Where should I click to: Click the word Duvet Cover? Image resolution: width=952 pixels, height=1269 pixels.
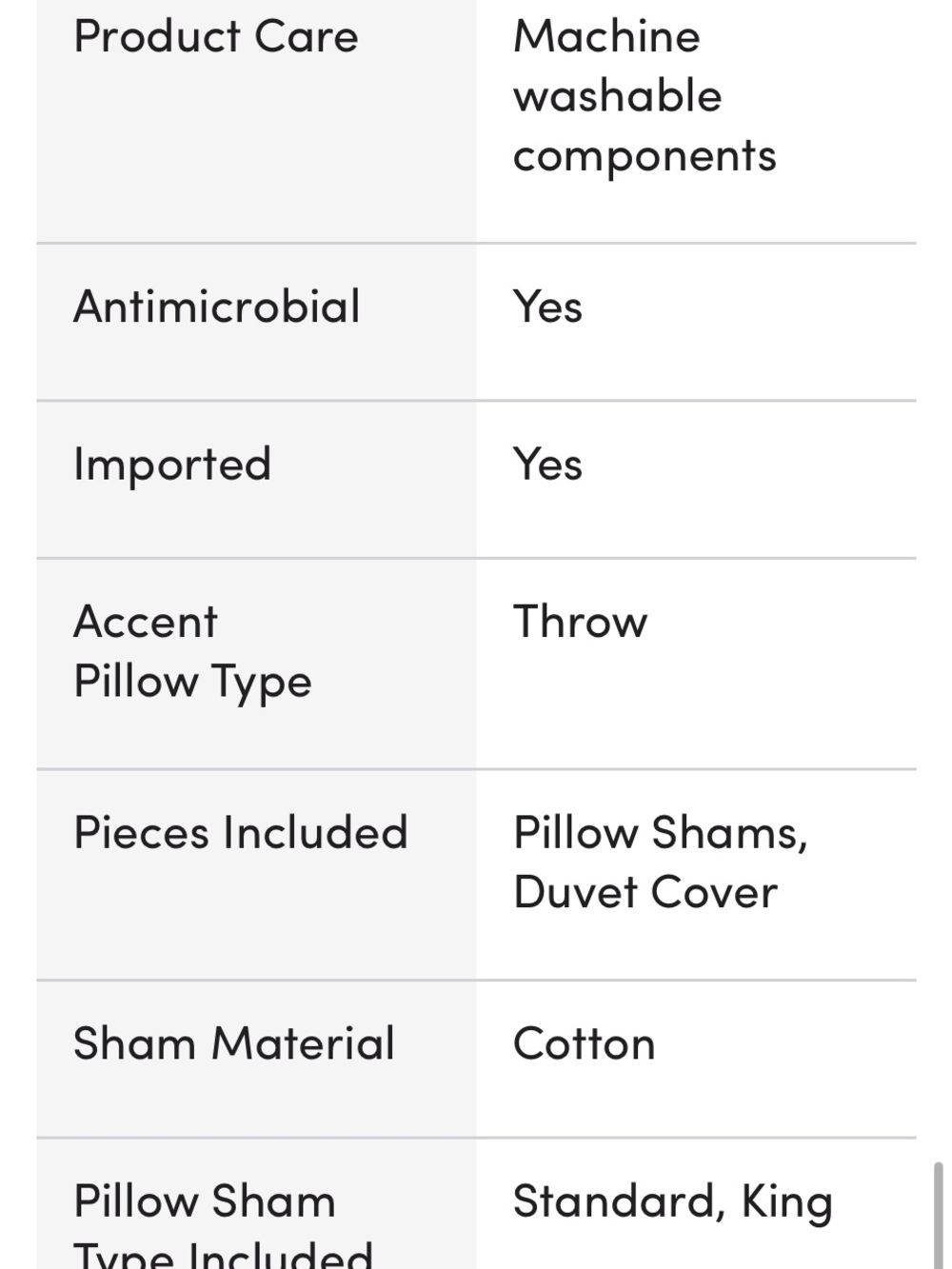point(645,893)
